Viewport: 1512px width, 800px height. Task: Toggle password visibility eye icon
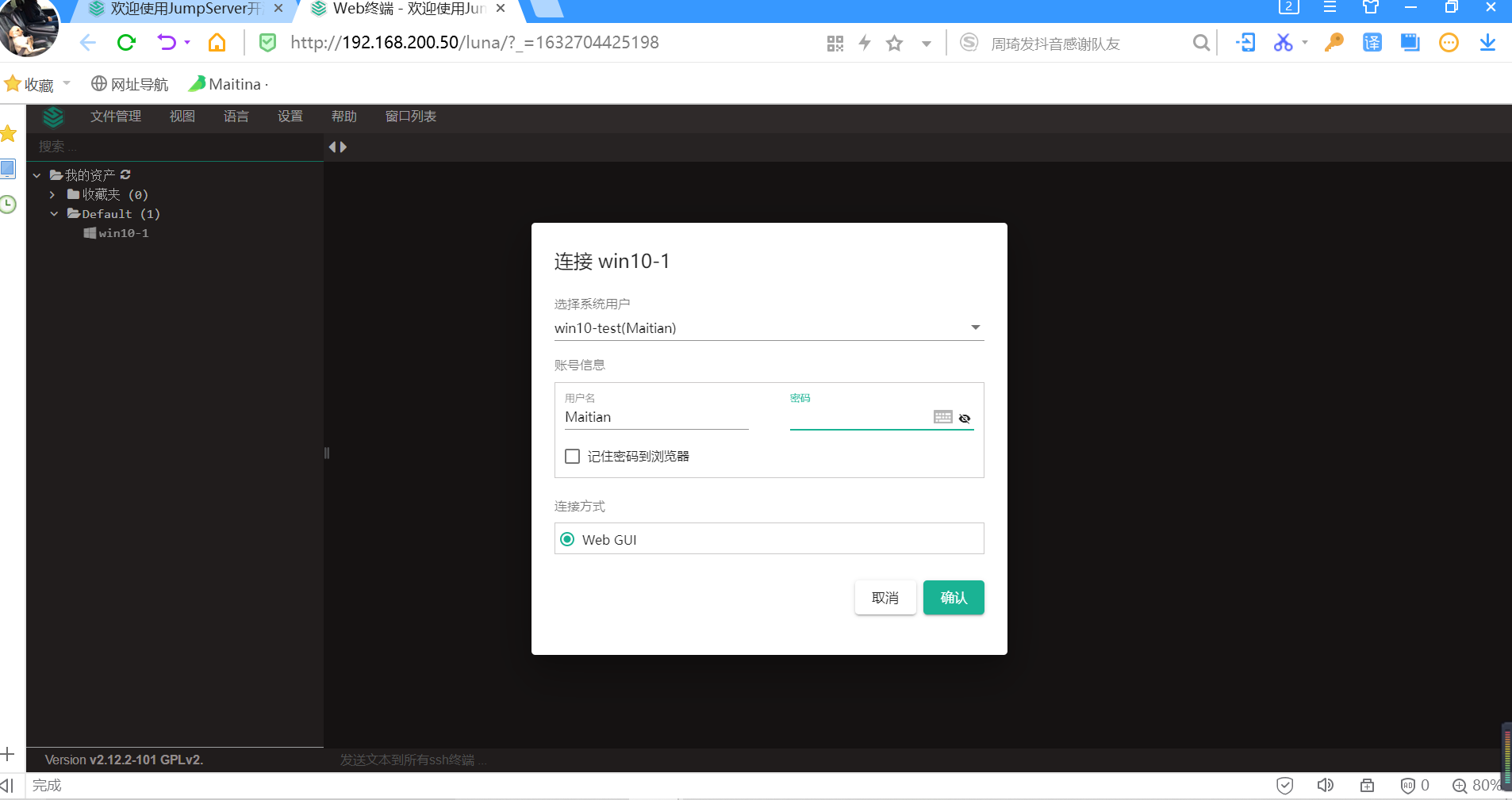[965, 418]
